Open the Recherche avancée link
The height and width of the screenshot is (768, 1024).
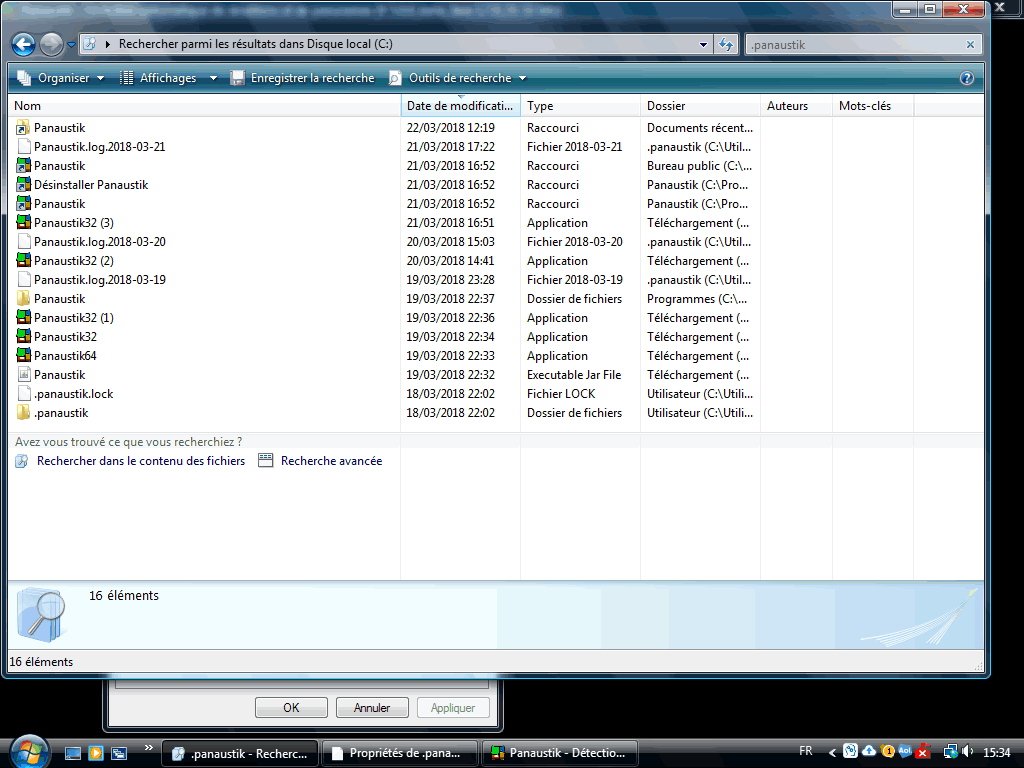(x=330, y=461)
